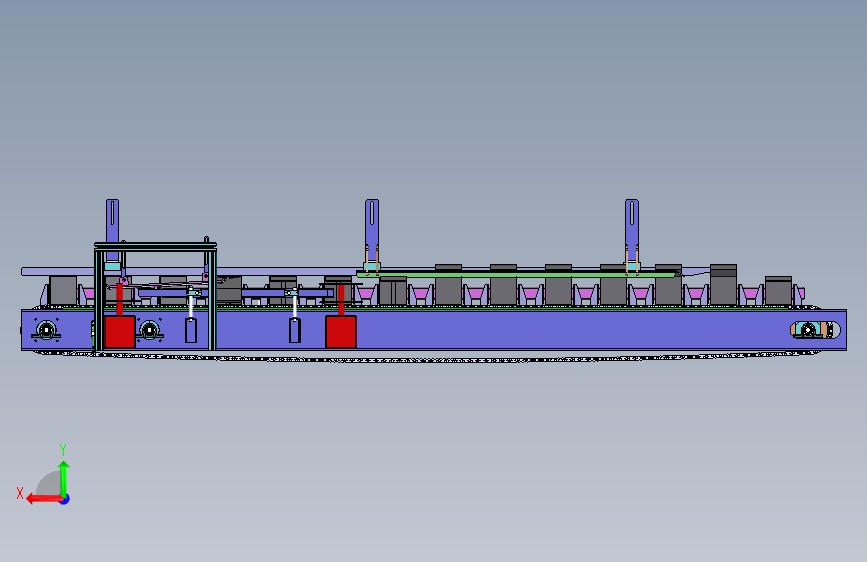Select the last gray block at far right
Viewport: 867px width, 562px height.
(x=779, y=291)
